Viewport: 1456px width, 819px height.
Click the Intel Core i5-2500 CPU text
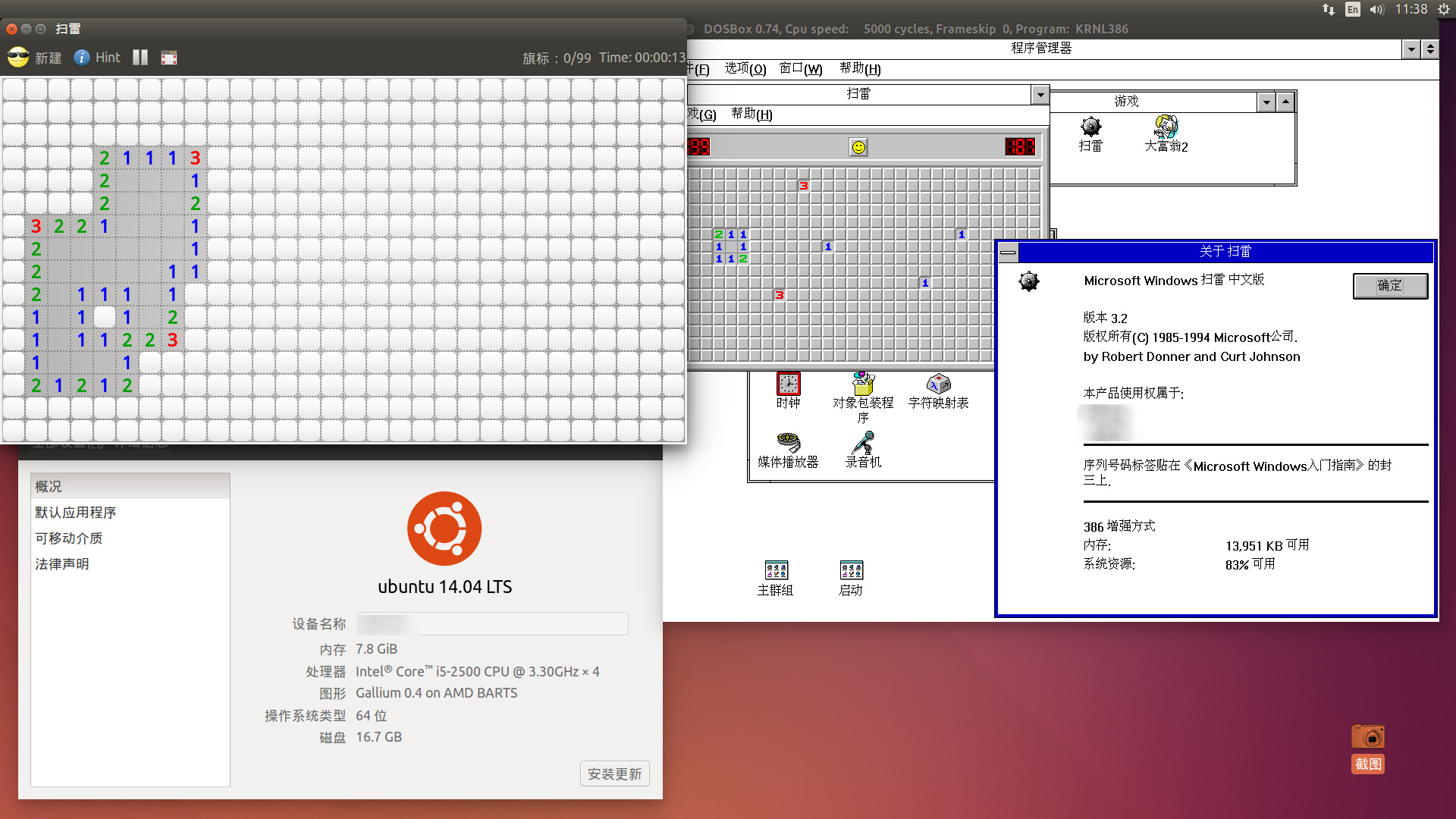[478, 671]
